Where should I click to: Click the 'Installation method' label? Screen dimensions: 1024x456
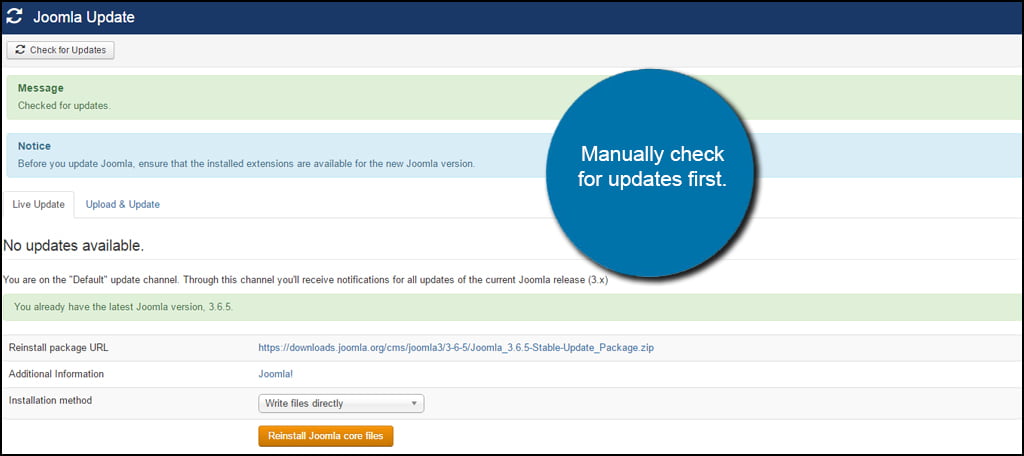50,400
